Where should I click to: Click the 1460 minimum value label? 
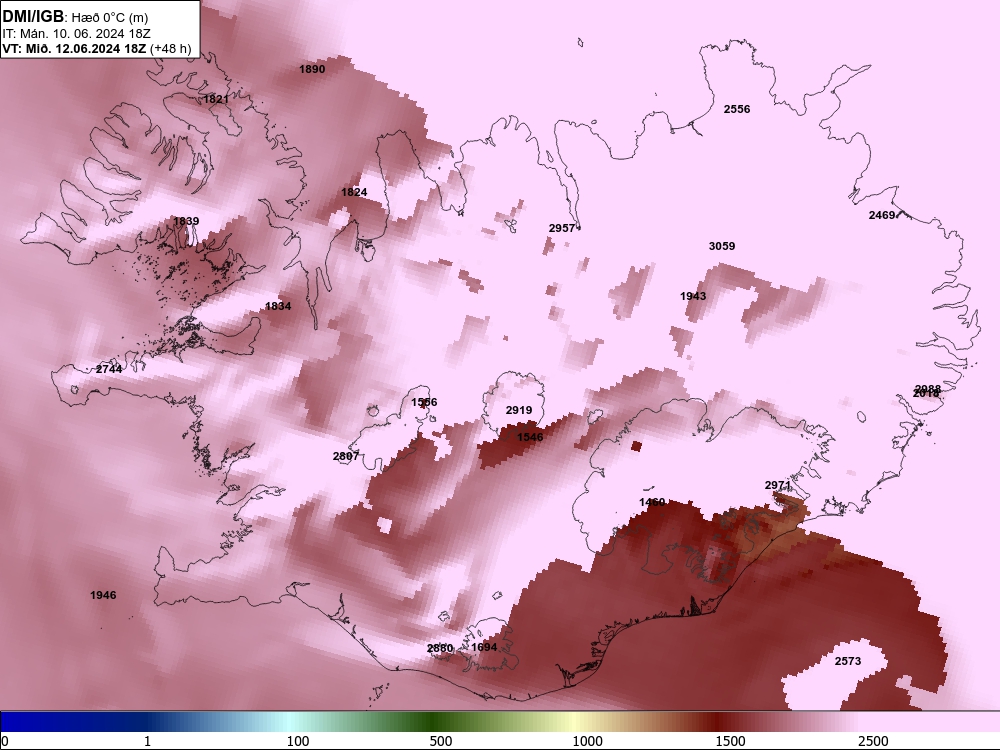tap(652, 503)
